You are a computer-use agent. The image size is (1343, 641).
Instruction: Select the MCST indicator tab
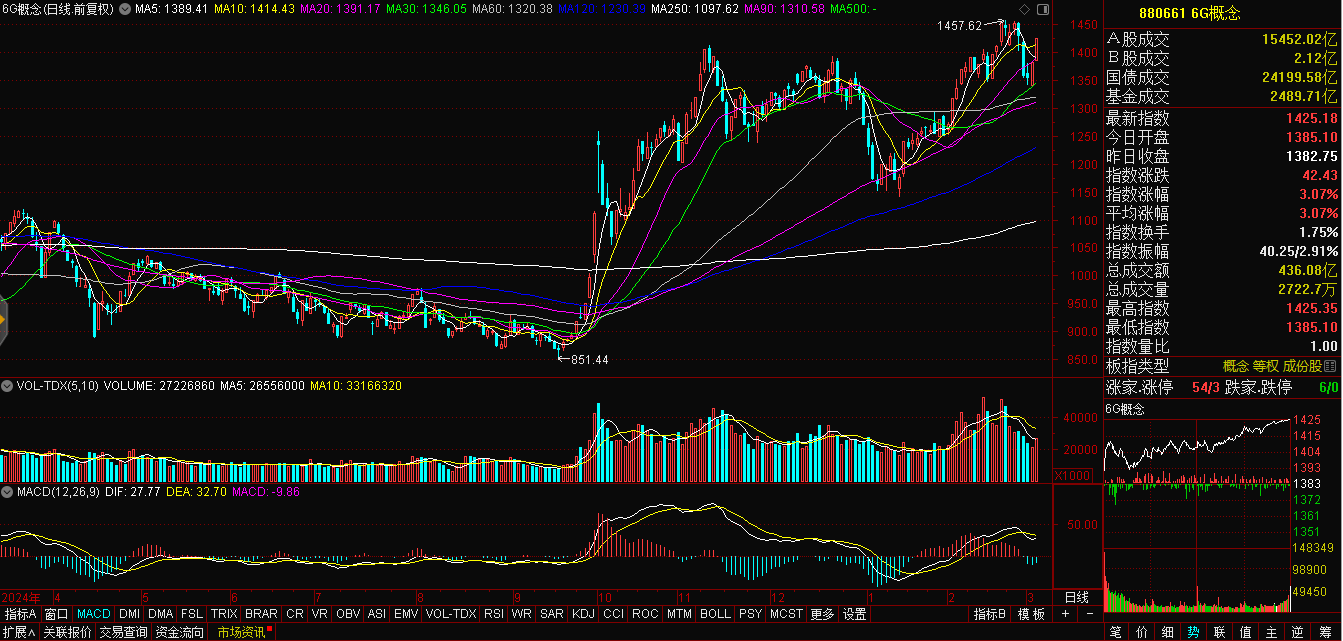pyautogui.click(x=786, y=614)
